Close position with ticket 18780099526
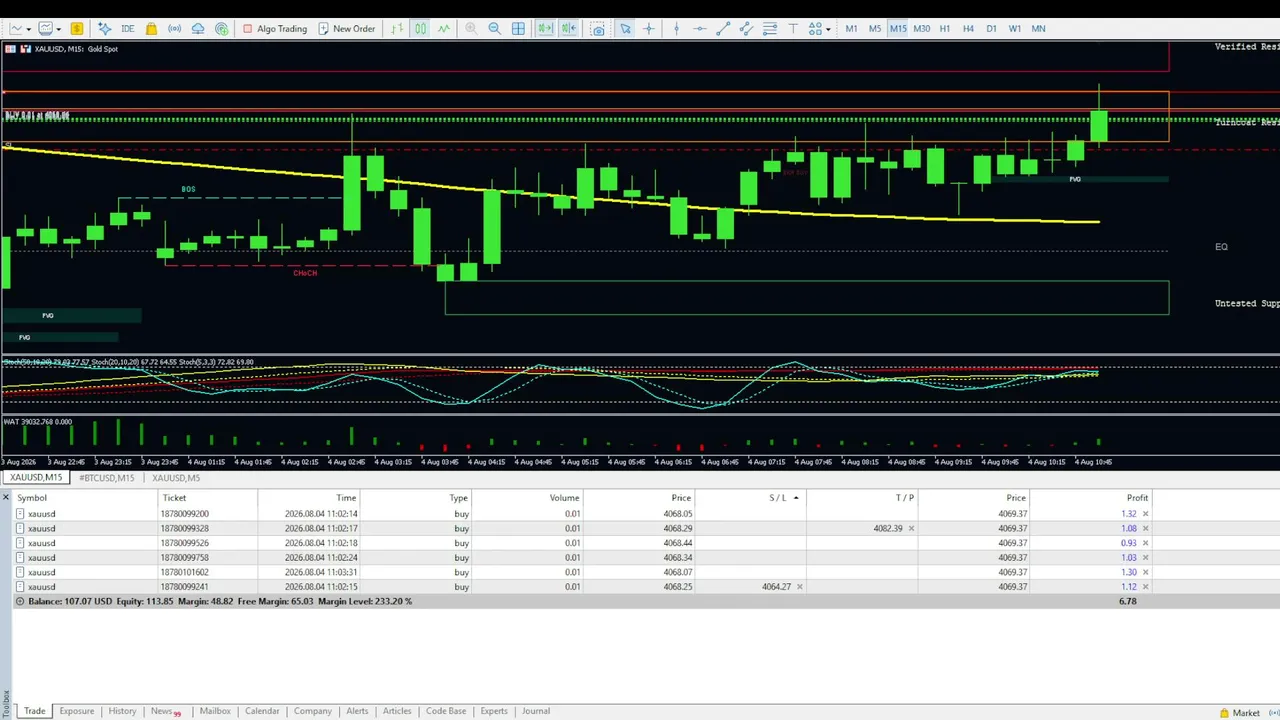1280x720 pixels. pos(1145,543)
